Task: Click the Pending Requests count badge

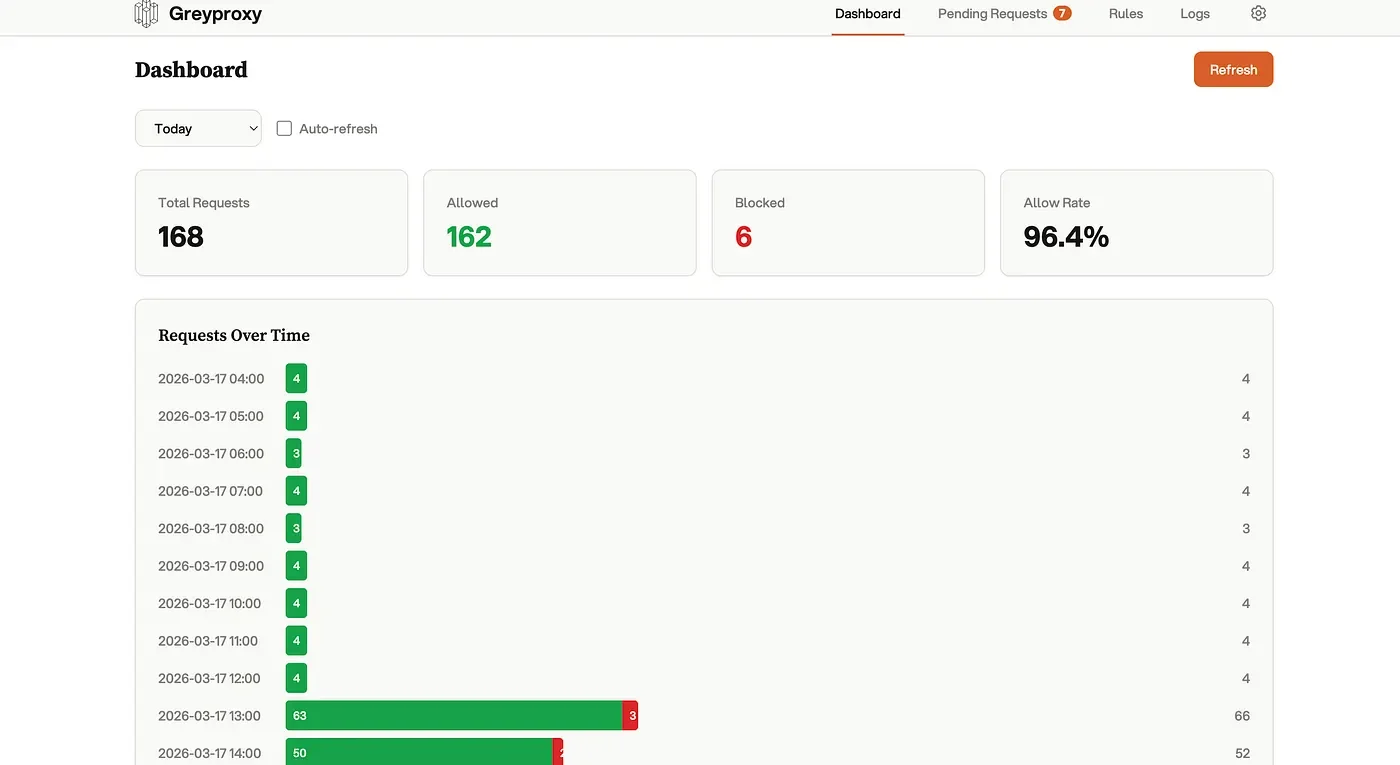Action: click(x=1062, y=14)
